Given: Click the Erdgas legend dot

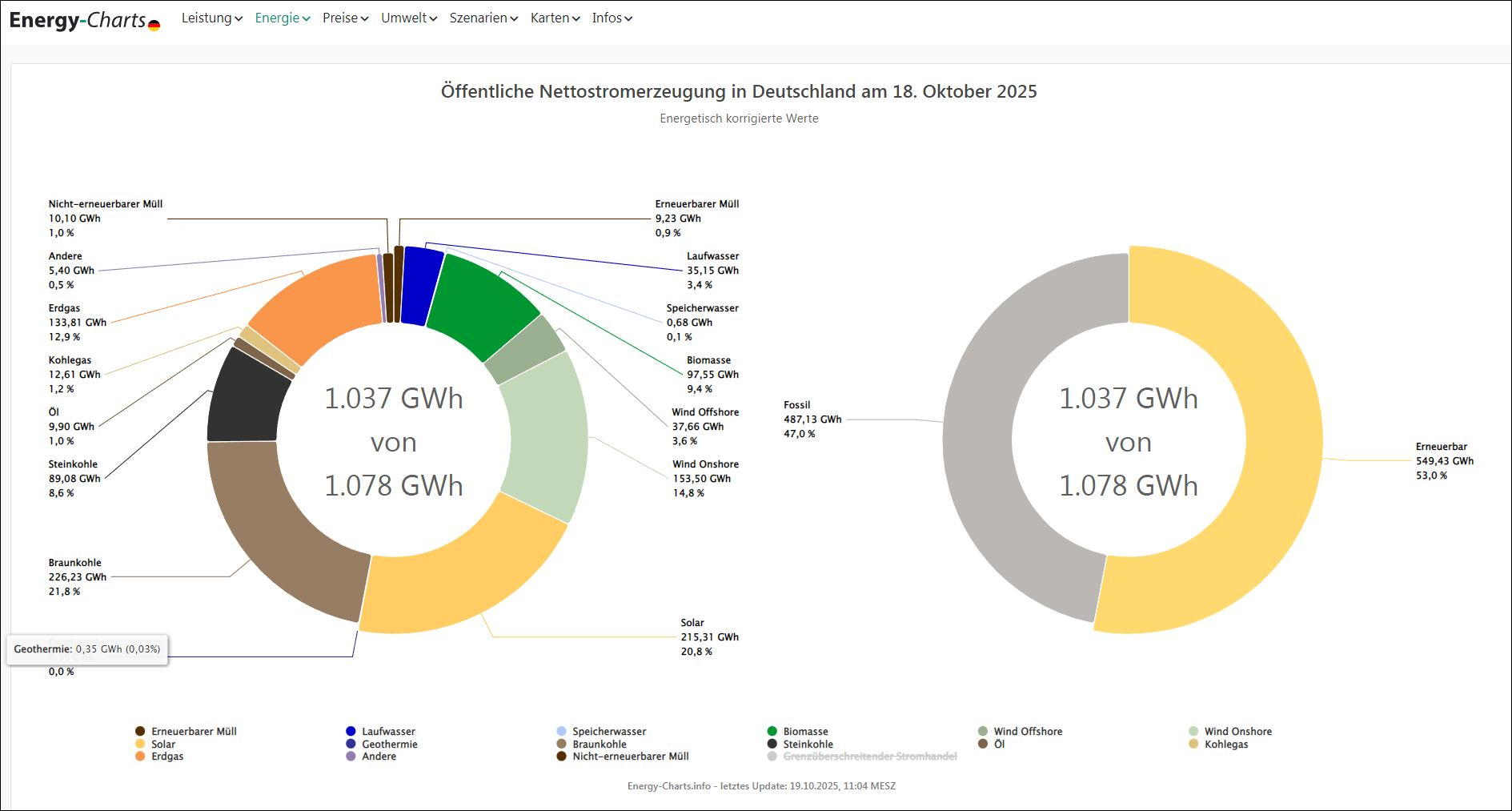Looking at the screenshot, I should 140,756.
